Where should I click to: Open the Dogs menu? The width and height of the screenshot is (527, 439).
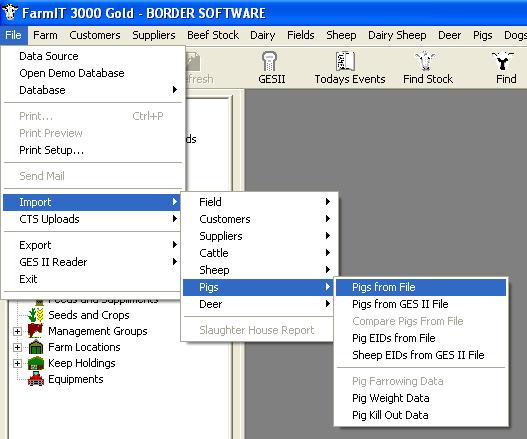click(x=515, y=35)
